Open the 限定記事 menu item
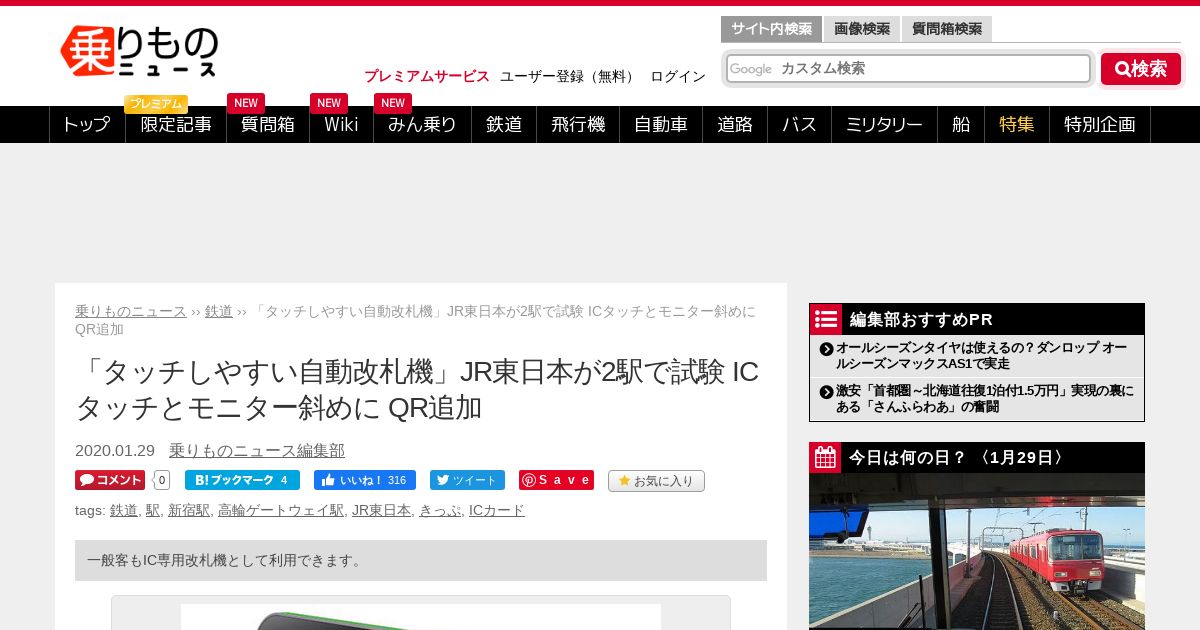The width and height of the screenshot is (1200, 630). (x=176, y=124)
